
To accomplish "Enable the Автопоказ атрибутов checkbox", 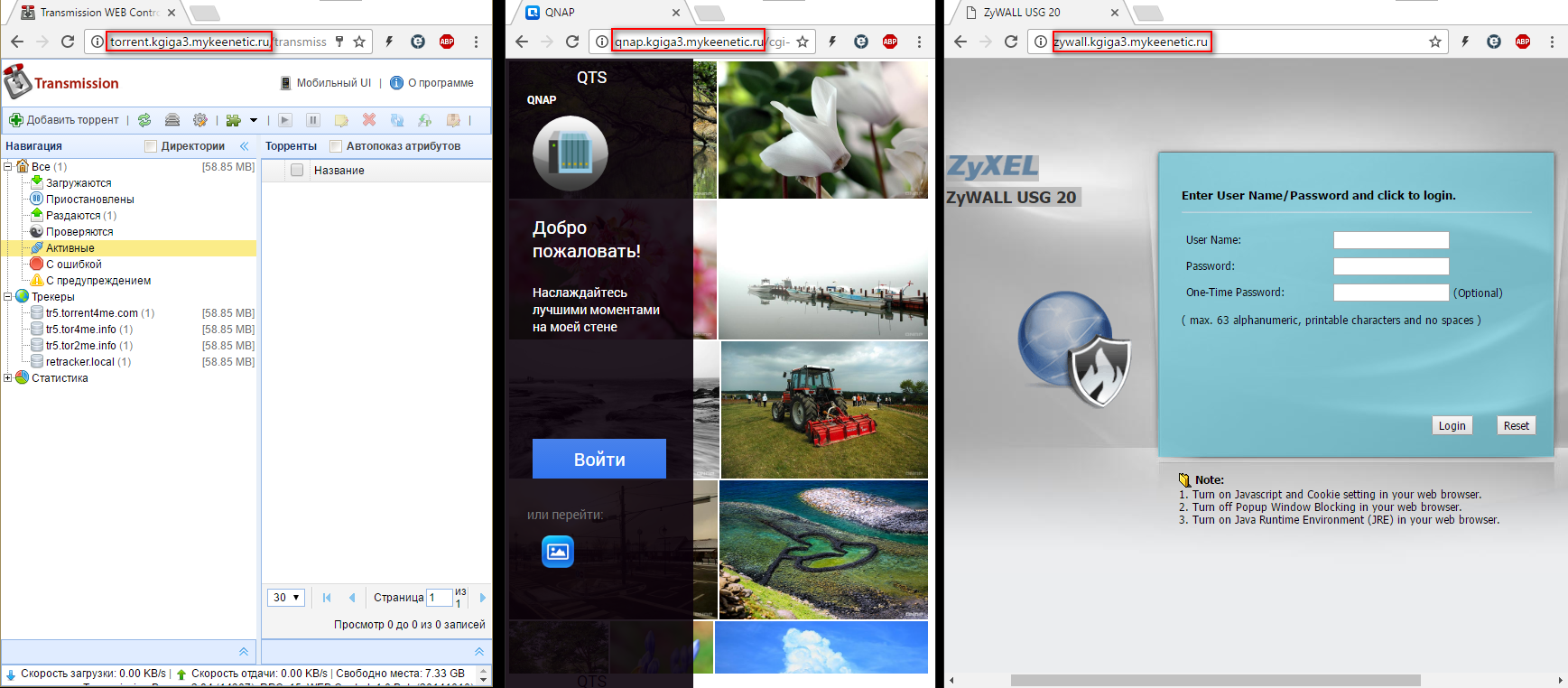I will (336, 146).
